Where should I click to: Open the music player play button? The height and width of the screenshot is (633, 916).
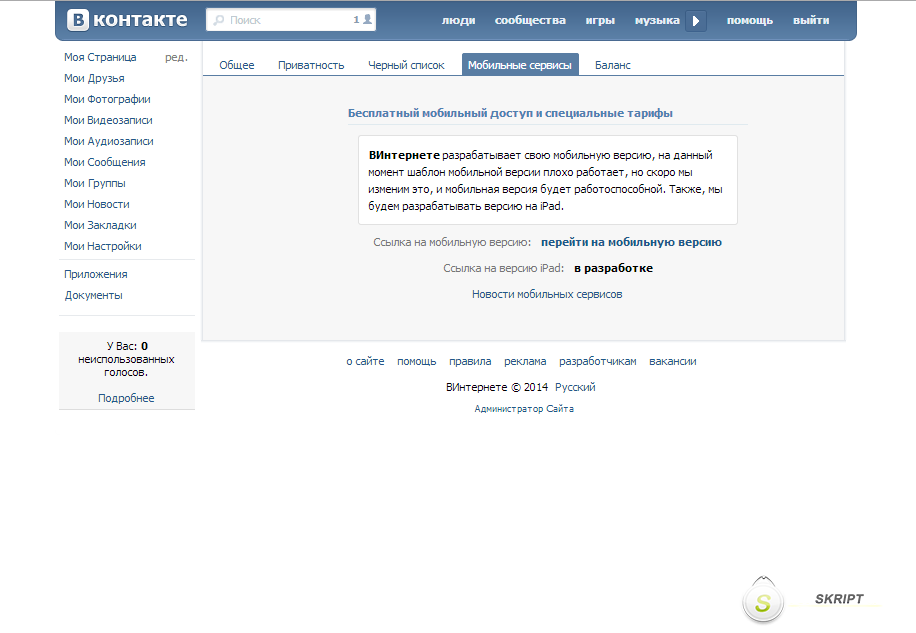[696, 21]
